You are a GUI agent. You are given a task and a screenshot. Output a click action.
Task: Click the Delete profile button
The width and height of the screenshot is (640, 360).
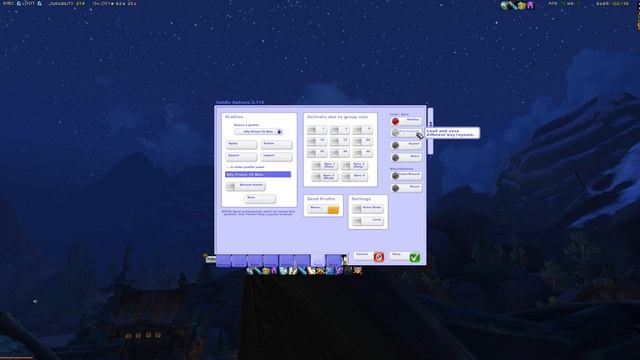pyautogui.click(x=276, y=144)
